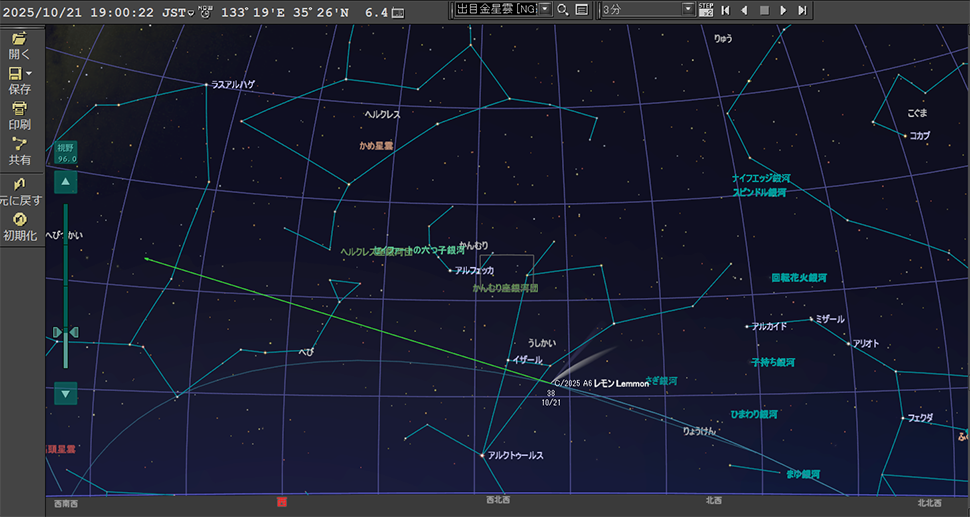Image resolution: width=970 pixels, height=517 pixels.
Task: Expand the save options arrow next to 保存
Action: (29, 74)
